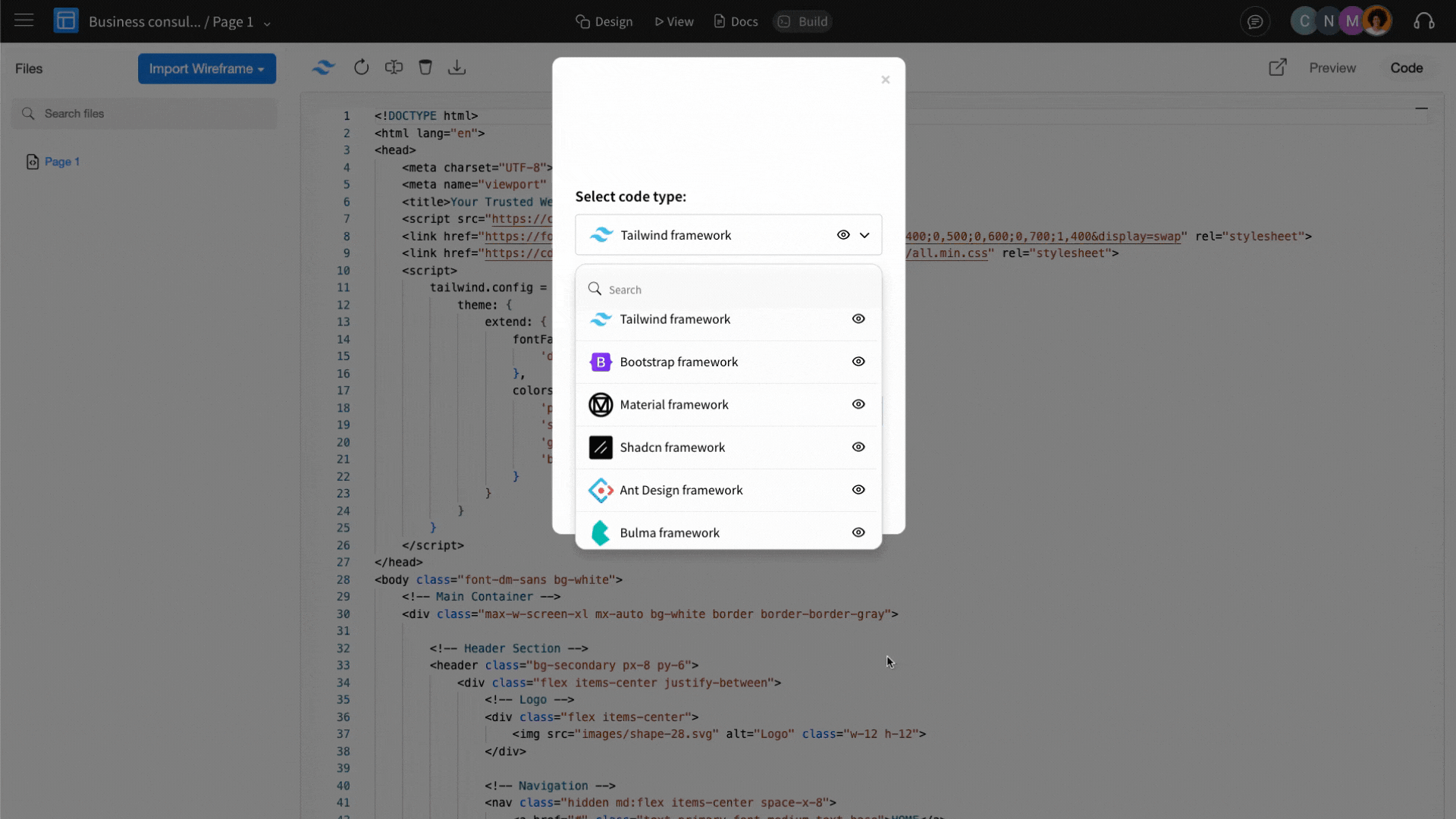Toggle the eye icon for Bootstrap framework

tap(858, 362)
